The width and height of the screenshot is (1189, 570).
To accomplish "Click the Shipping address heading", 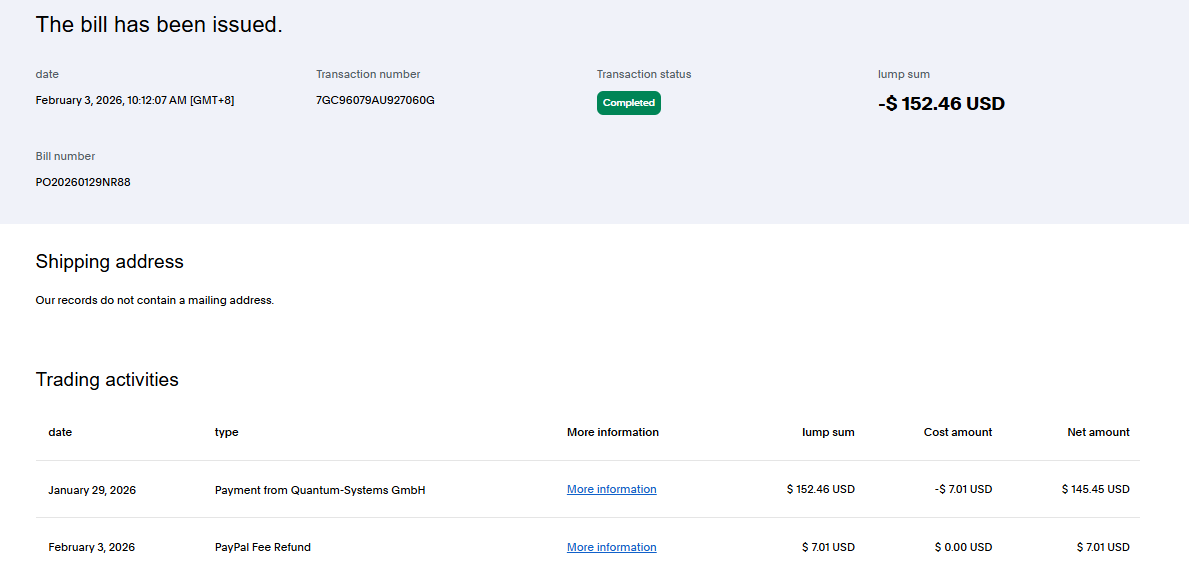I will [110, 262].
